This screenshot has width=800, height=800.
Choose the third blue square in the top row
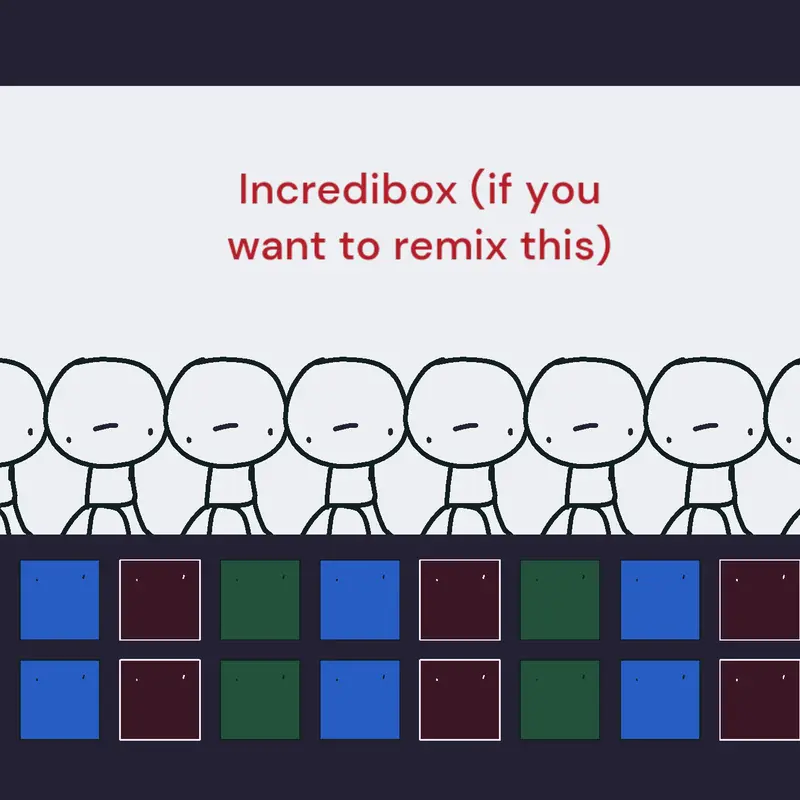point(660,599)
